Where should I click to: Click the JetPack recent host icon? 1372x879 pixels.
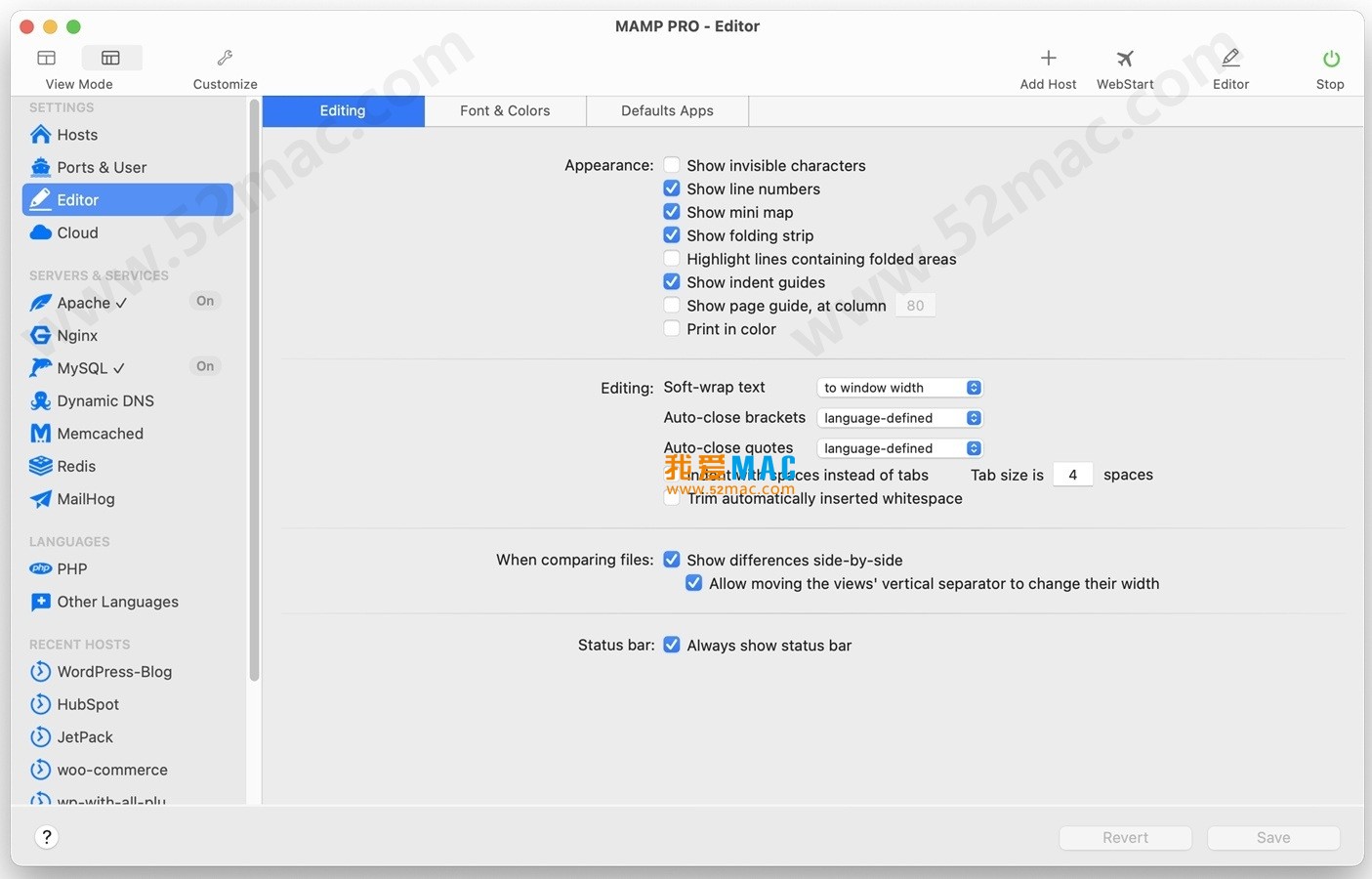pos(40,737)
